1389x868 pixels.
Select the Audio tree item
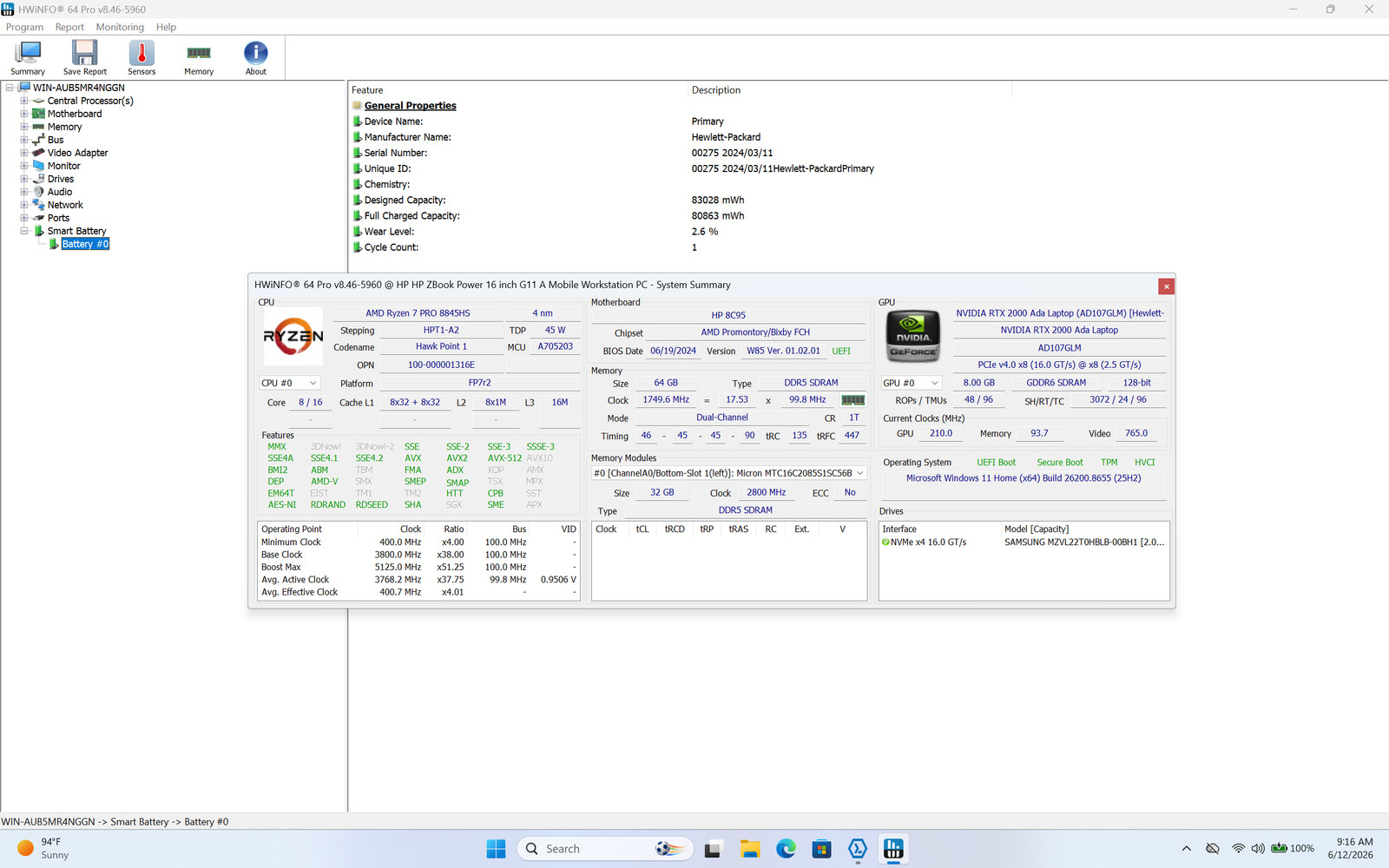coord(60,192)
